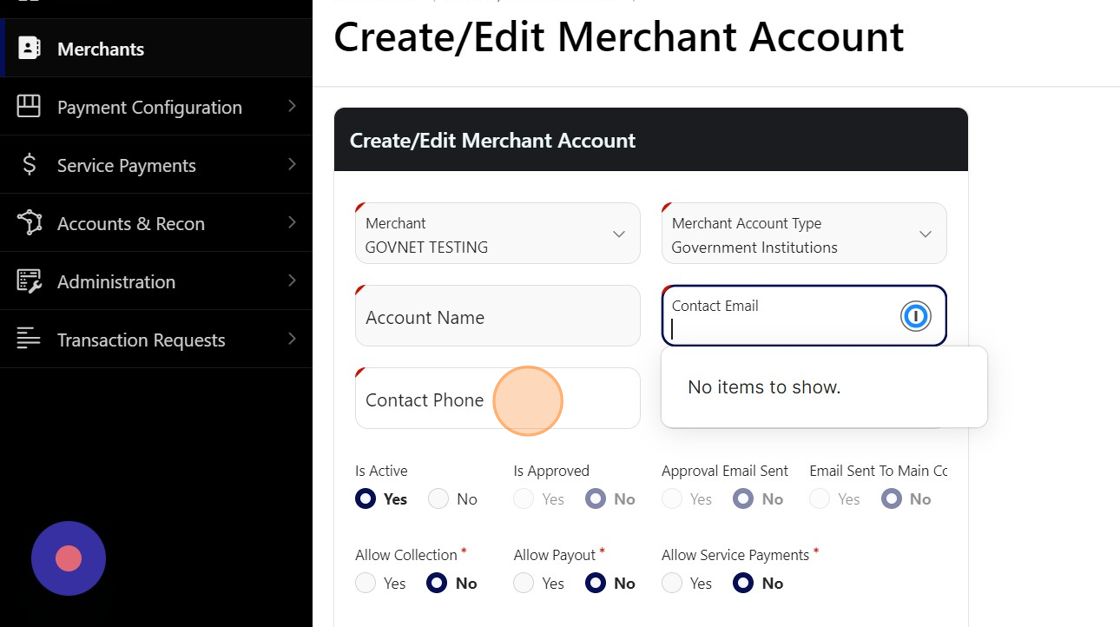
Task: Click the red record button circle
Action: (68, 558)
